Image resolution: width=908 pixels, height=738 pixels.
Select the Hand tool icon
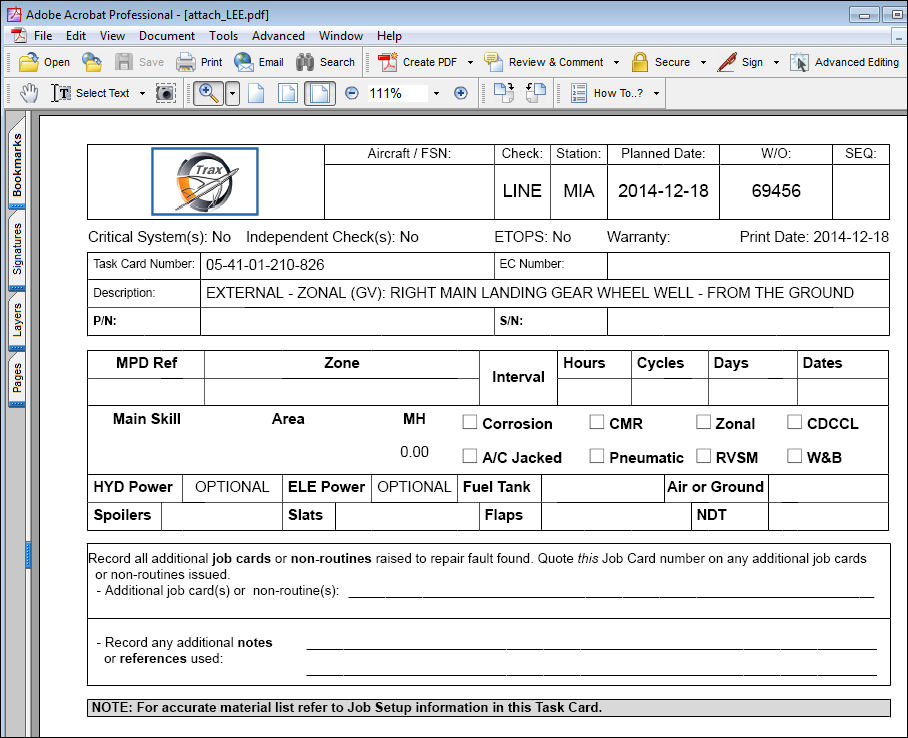pyautogui.click(x=29, y=93)
